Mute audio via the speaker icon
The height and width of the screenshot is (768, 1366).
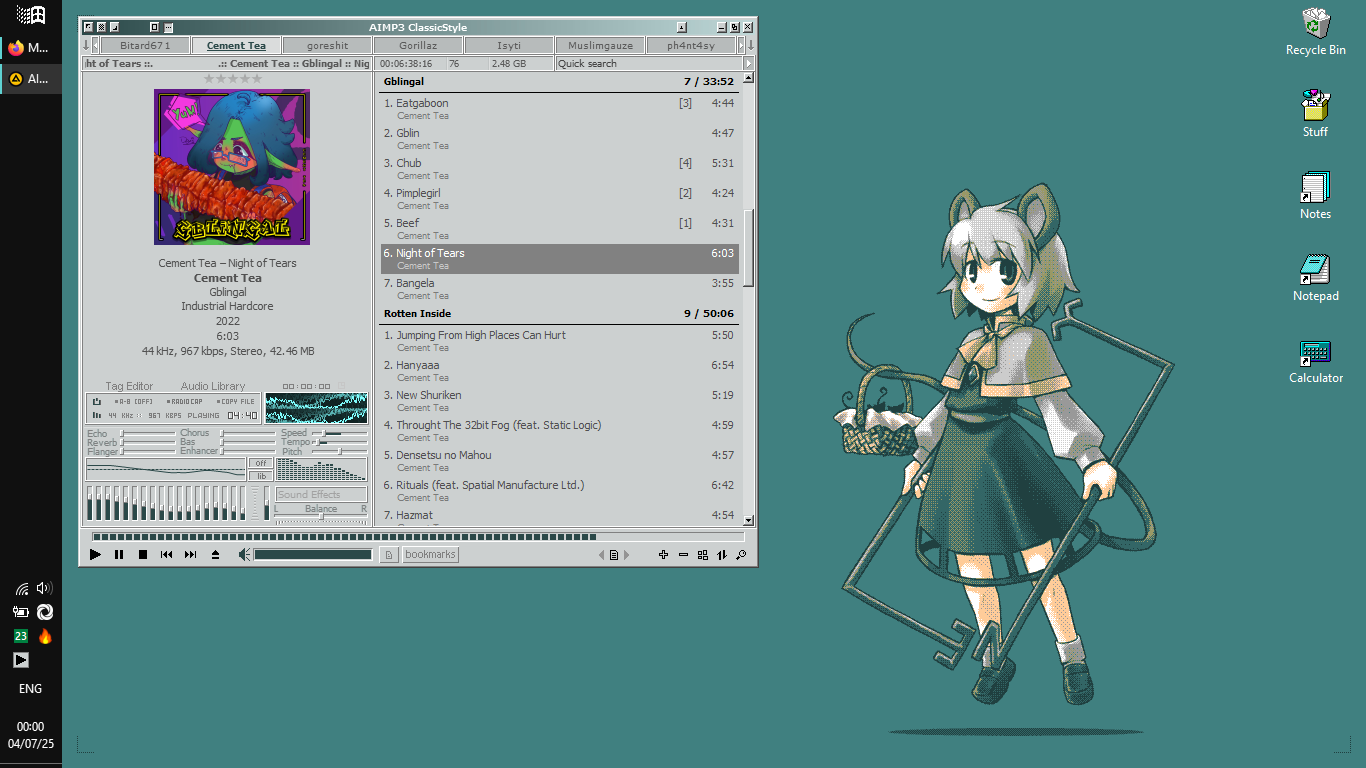[x=244, y=555]
